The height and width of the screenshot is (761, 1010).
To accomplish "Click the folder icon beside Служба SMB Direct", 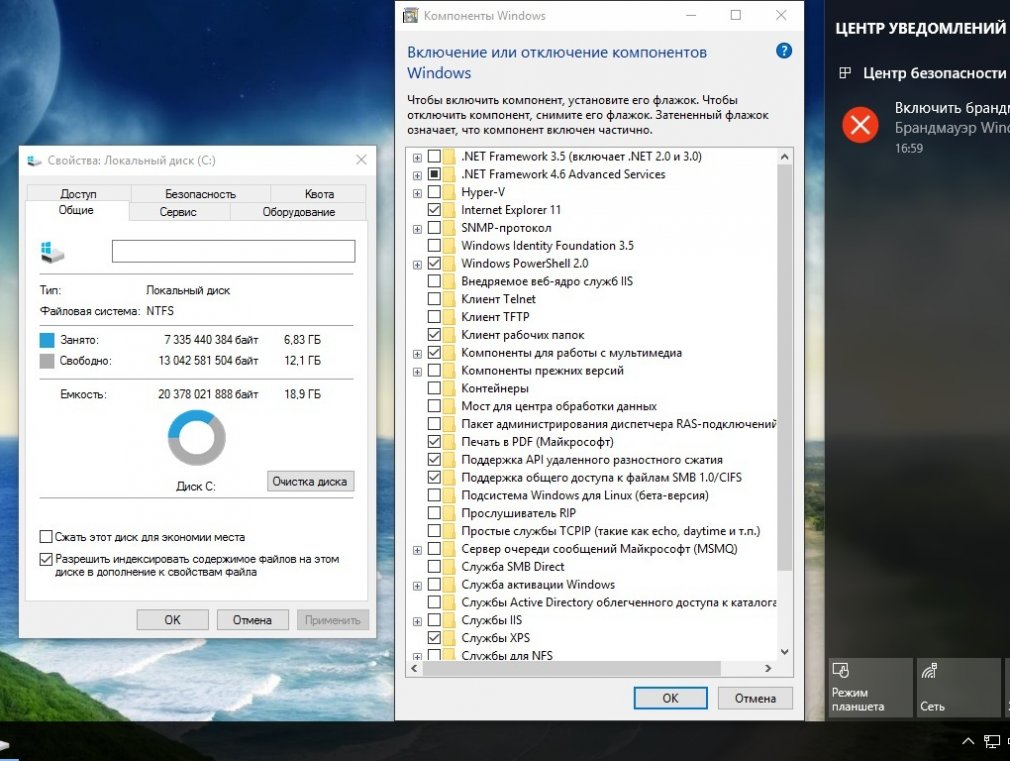I will point(449,566).
